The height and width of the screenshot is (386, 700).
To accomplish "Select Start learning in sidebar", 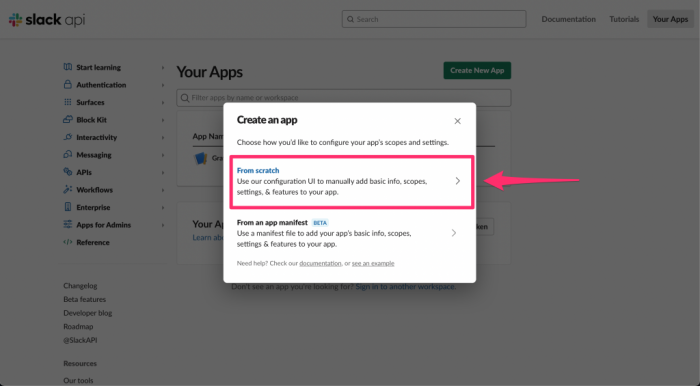I will click(98, 67).
